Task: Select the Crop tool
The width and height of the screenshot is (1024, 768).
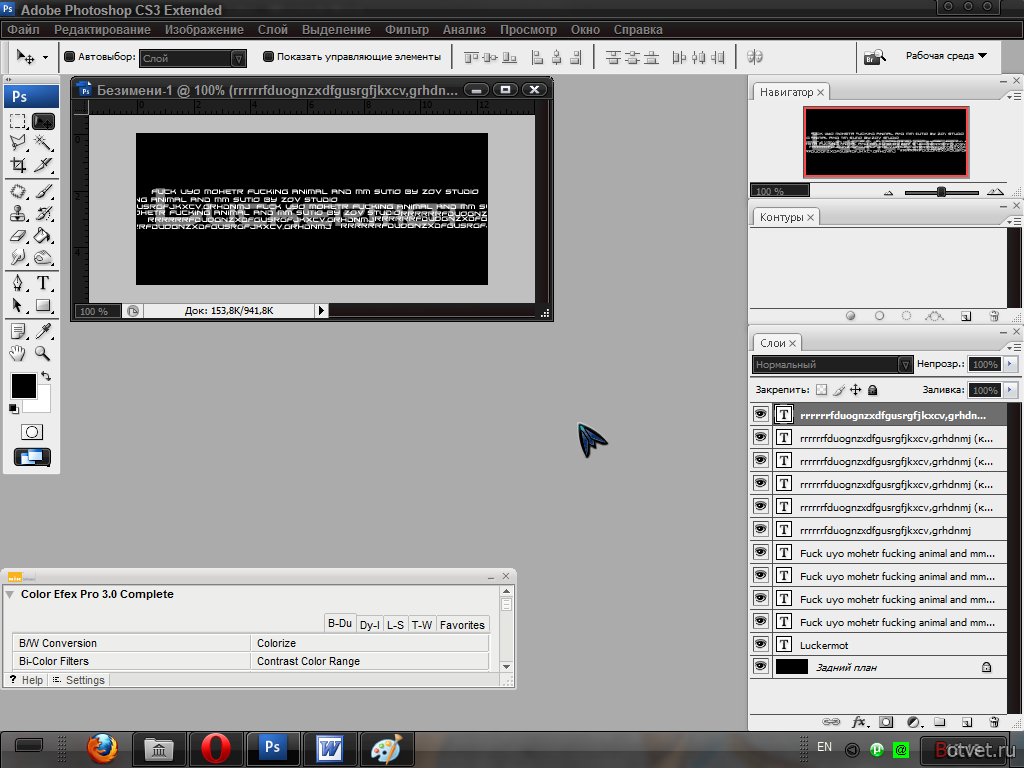Action: click(18, 165)
